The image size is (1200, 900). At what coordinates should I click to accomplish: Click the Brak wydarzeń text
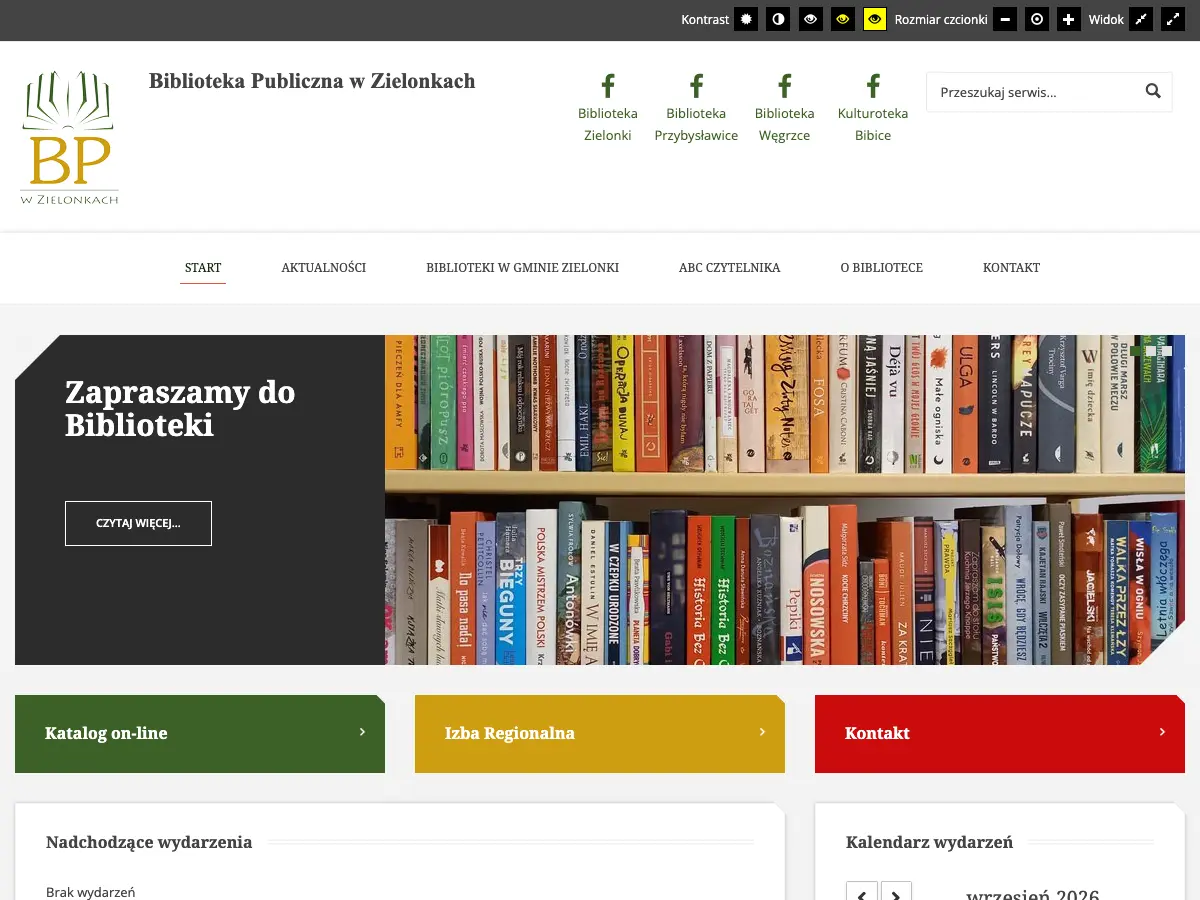click(90, 892)
